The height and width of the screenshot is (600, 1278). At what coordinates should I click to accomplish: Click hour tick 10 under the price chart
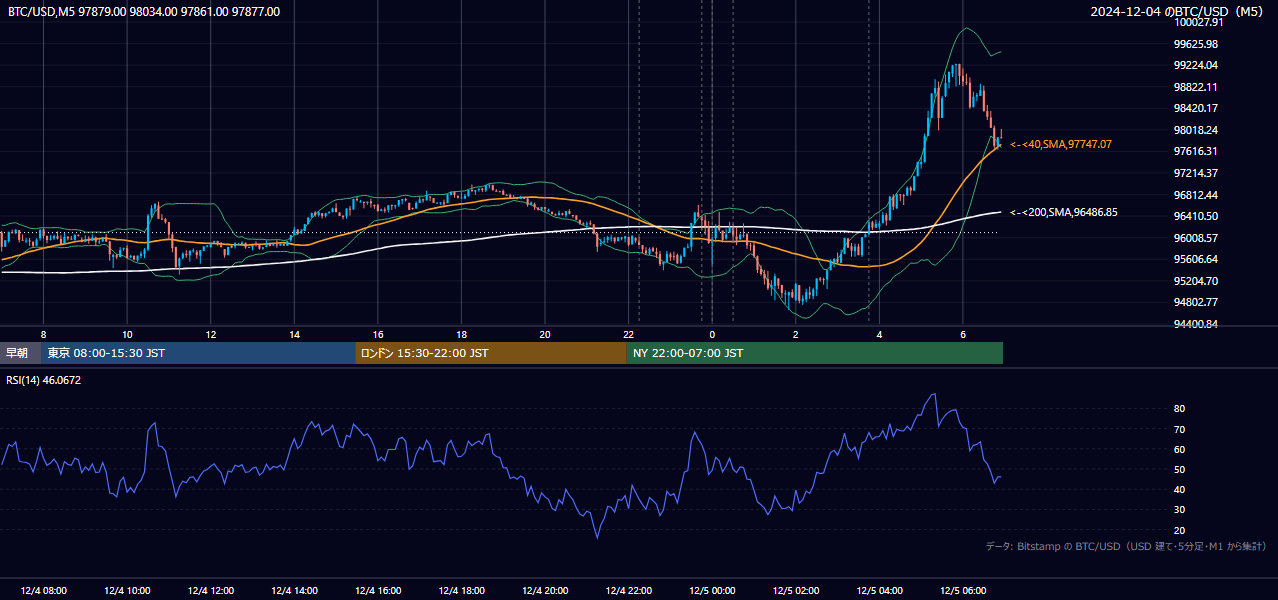click(x=127, y=334)
